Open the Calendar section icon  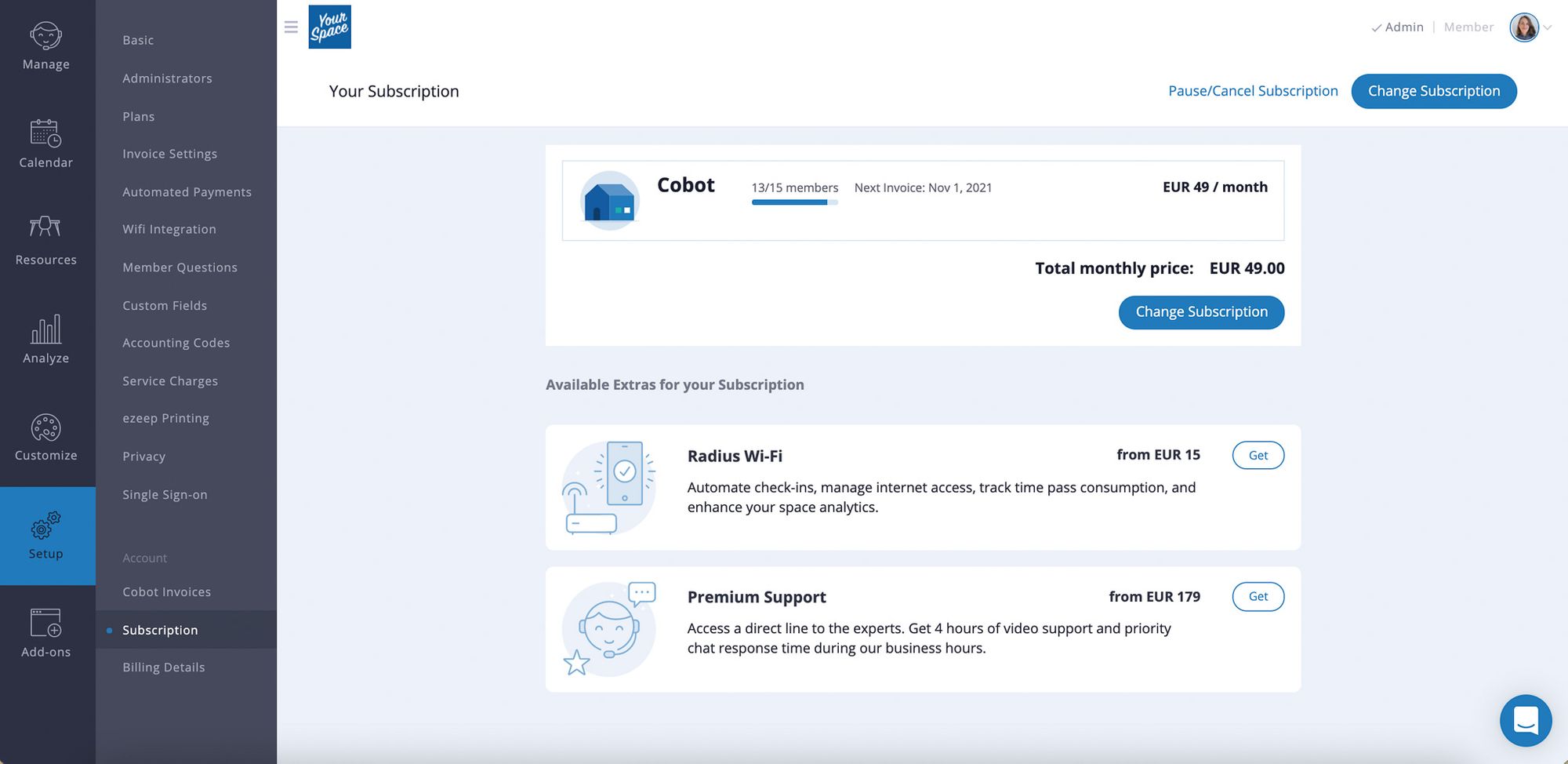point(46,133)
